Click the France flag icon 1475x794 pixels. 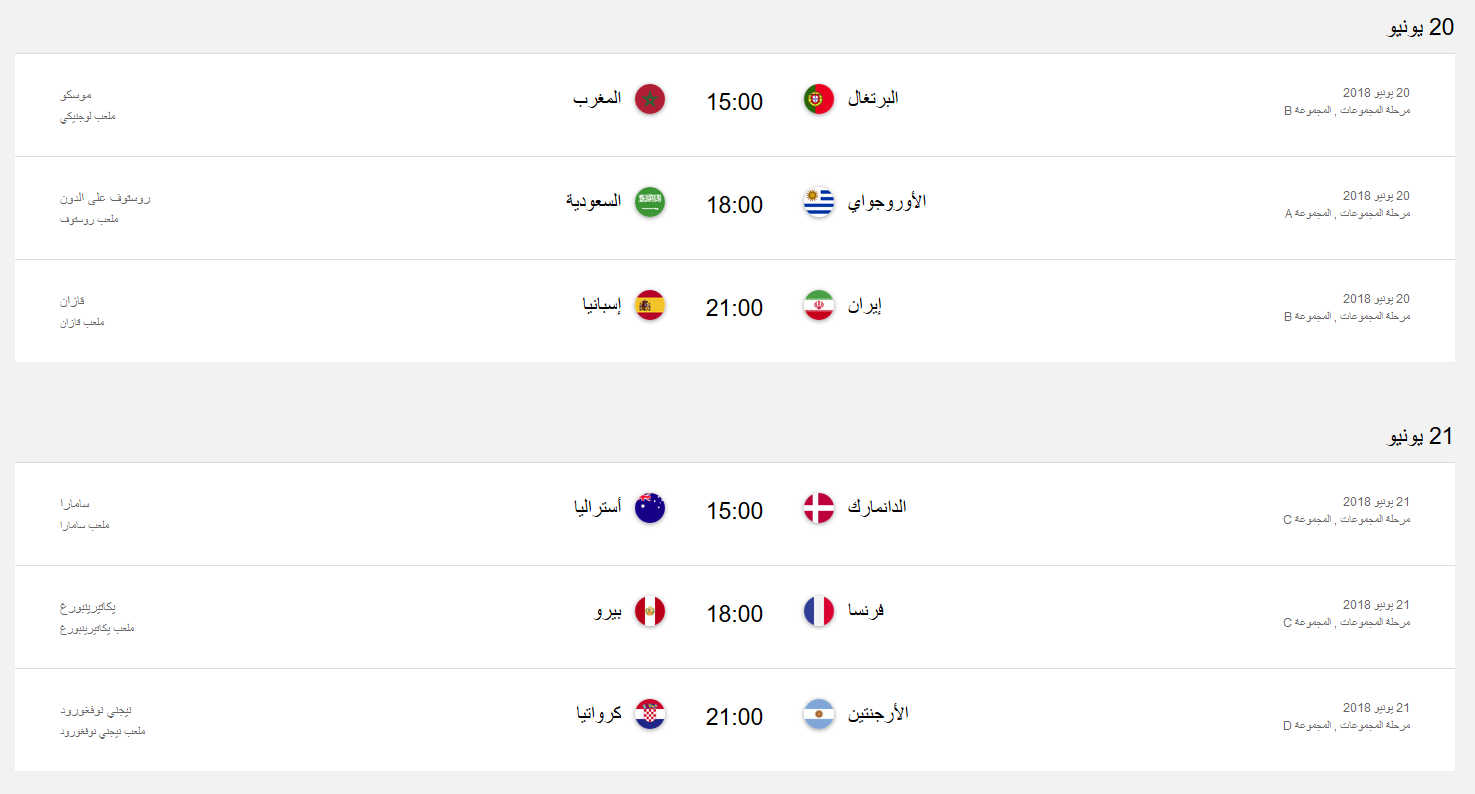click(817, 612)
